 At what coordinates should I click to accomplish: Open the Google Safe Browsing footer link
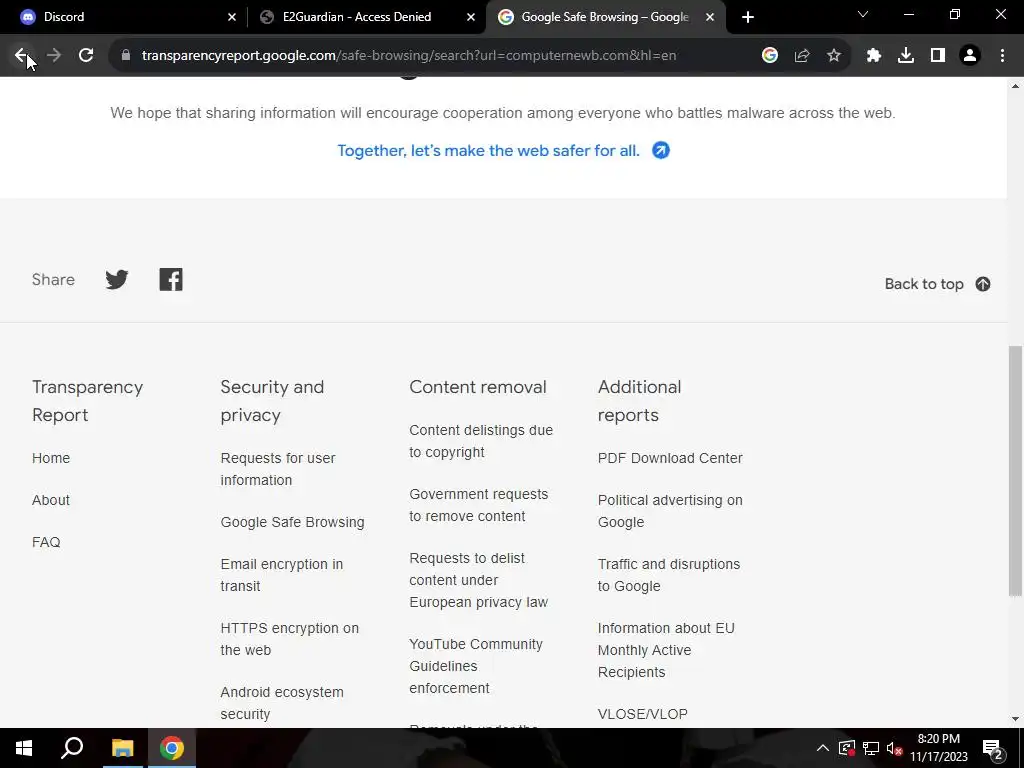(x=293, y=522)
